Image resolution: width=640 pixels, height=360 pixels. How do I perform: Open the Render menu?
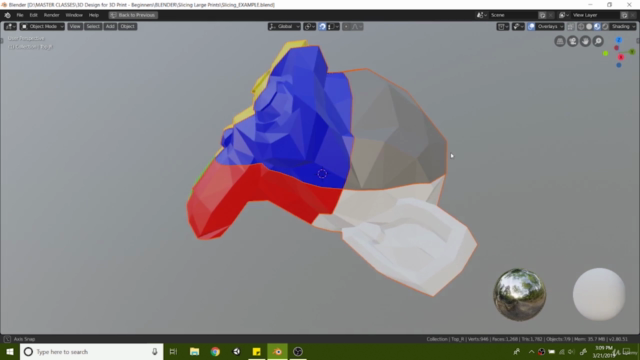pos(51,15)
